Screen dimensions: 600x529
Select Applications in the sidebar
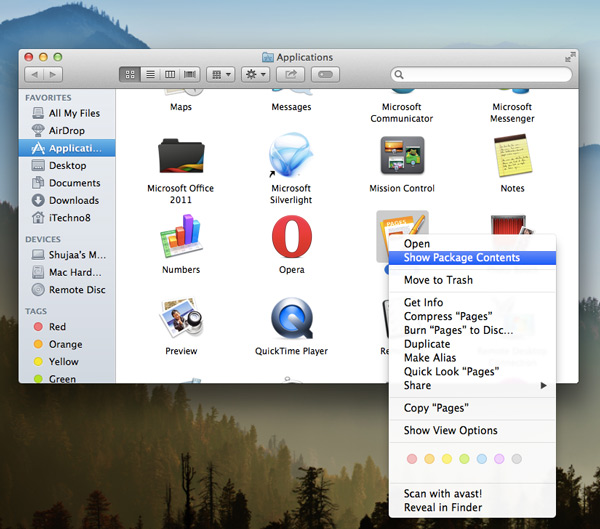(x=67, y=148)
